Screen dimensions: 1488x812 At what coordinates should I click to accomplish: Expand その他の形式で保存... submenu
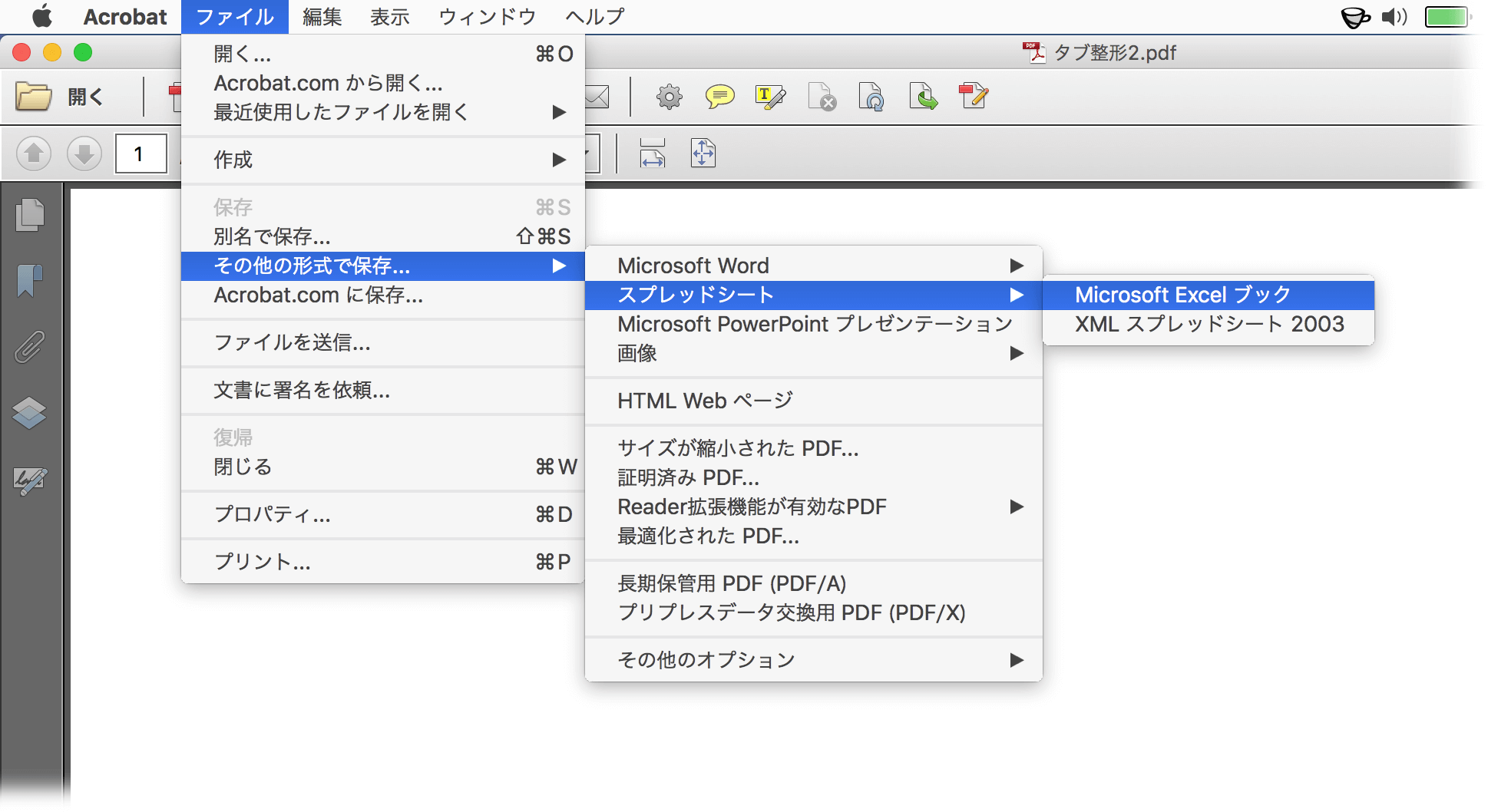click(382, 266)
